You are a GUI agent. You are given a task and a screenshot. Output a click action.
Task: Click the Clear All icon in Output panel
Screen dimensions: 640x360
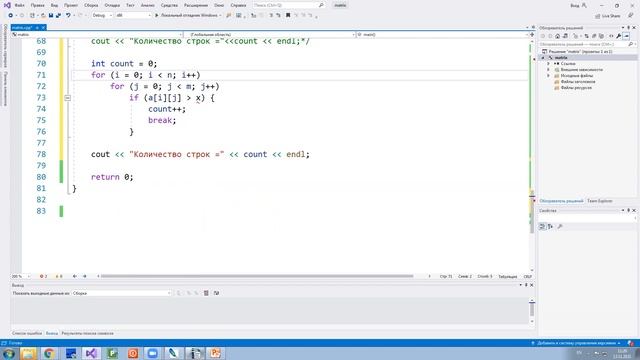tap(206, 293)
